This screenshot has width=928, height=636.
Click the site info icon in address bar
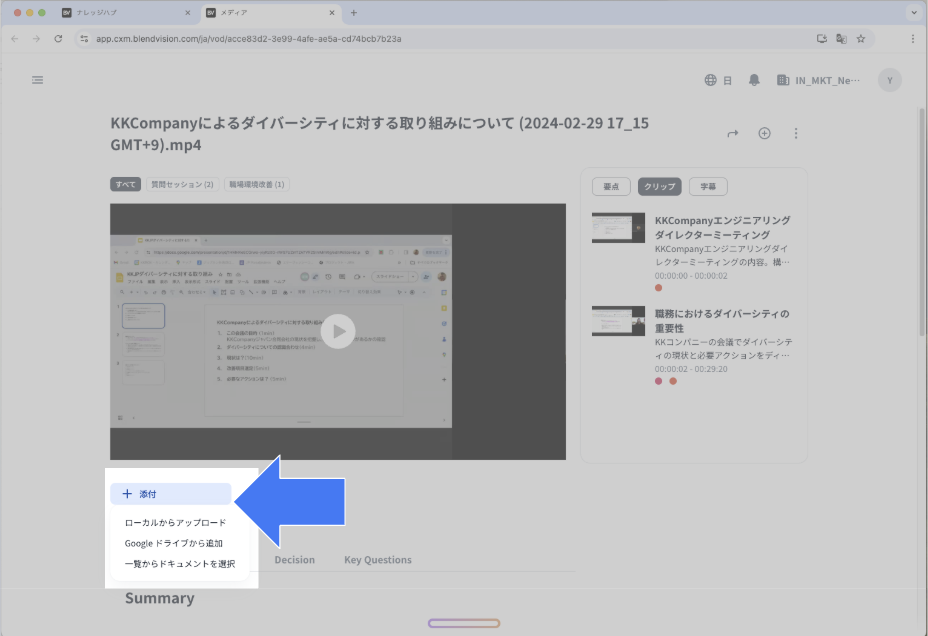point(84,38)
